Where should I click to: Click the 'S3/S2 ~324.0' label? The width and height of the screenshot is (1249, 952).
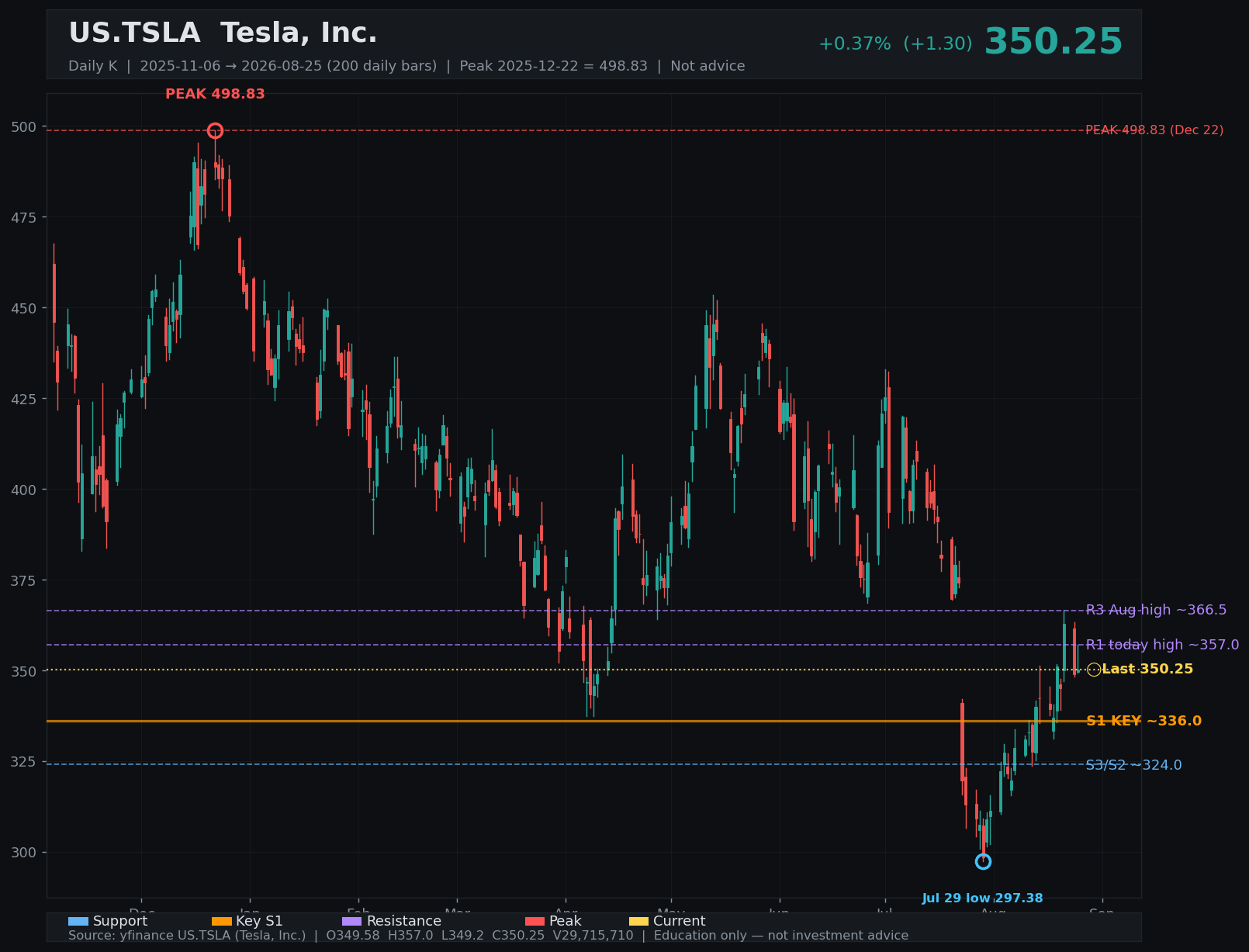1133,765
